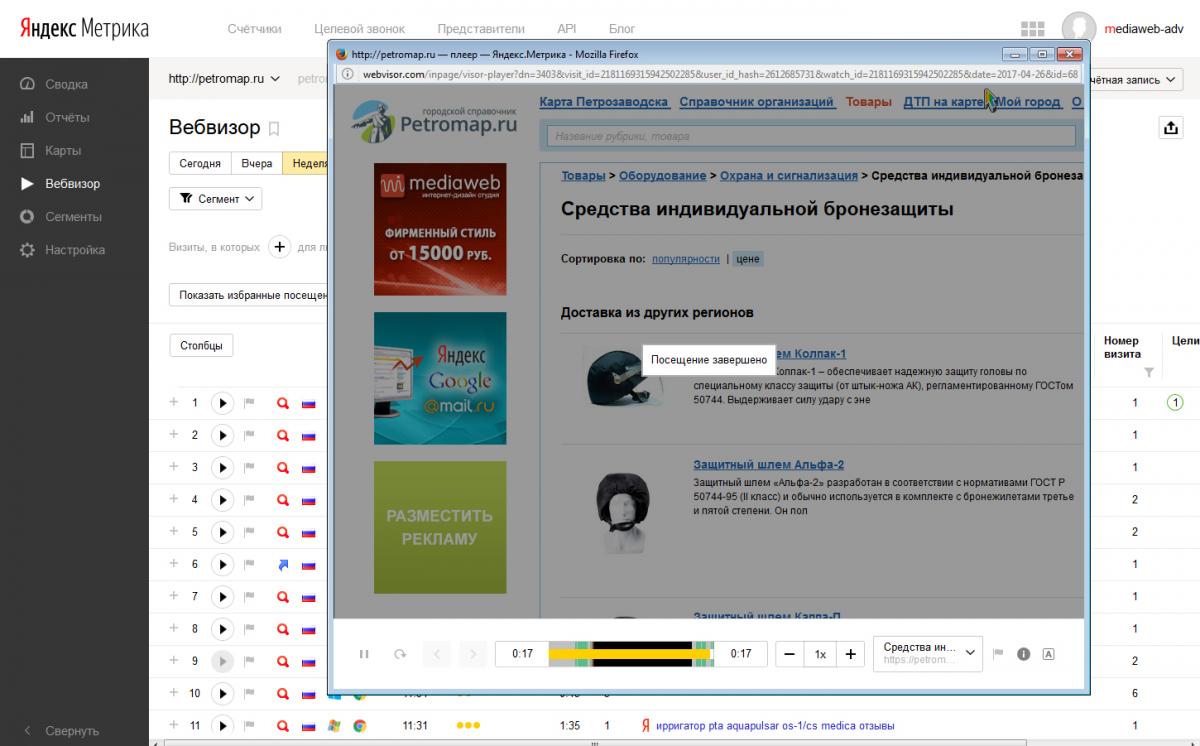This screenshot has height=746, width=1200.
Task: Toggle favorite flag on visit row 5
Action: point(250,532)
